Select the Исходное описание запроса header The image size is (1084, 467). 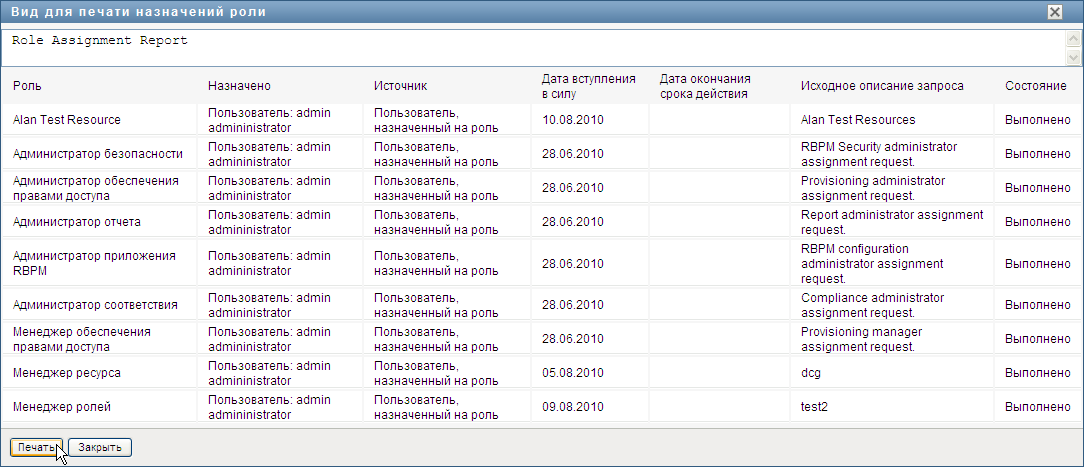tap(882, 86)
